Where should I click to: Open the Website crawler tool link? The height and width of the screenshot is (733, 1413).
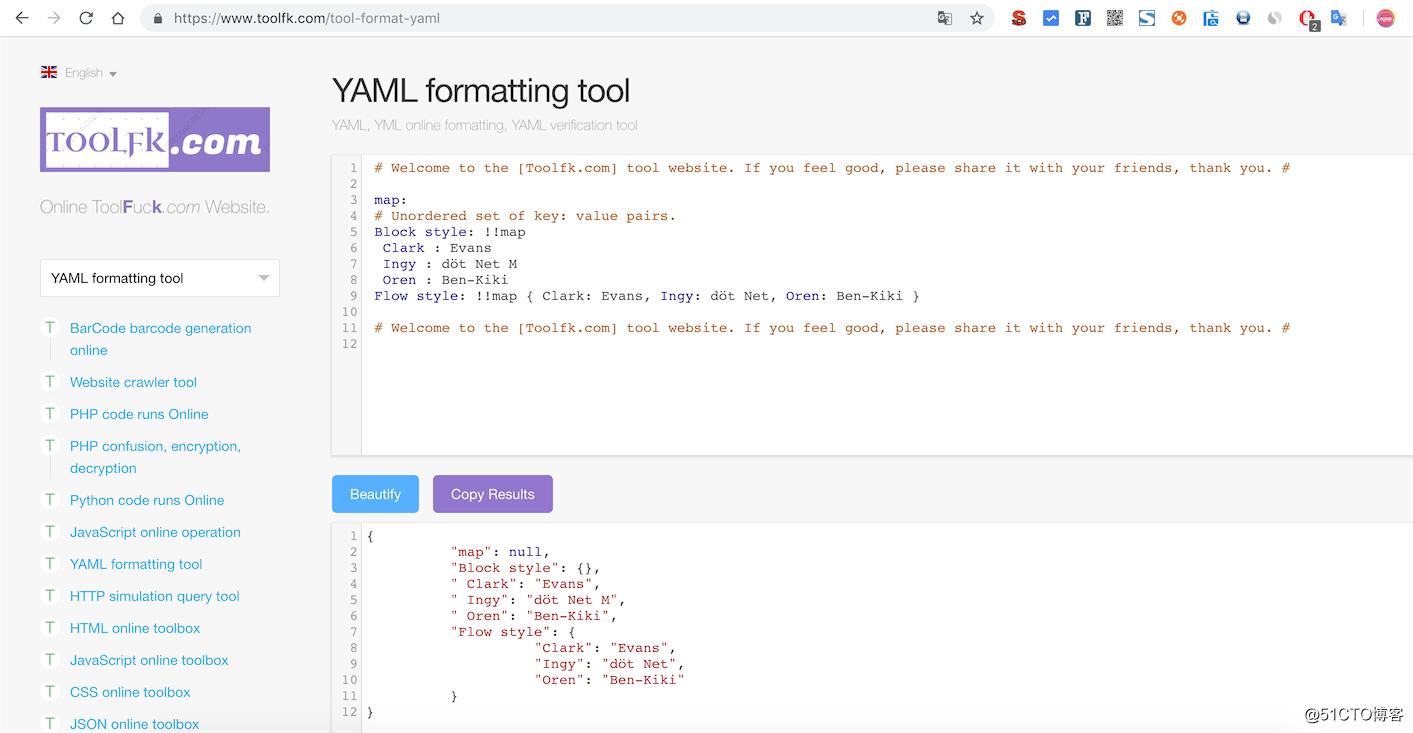coord(133,382)
